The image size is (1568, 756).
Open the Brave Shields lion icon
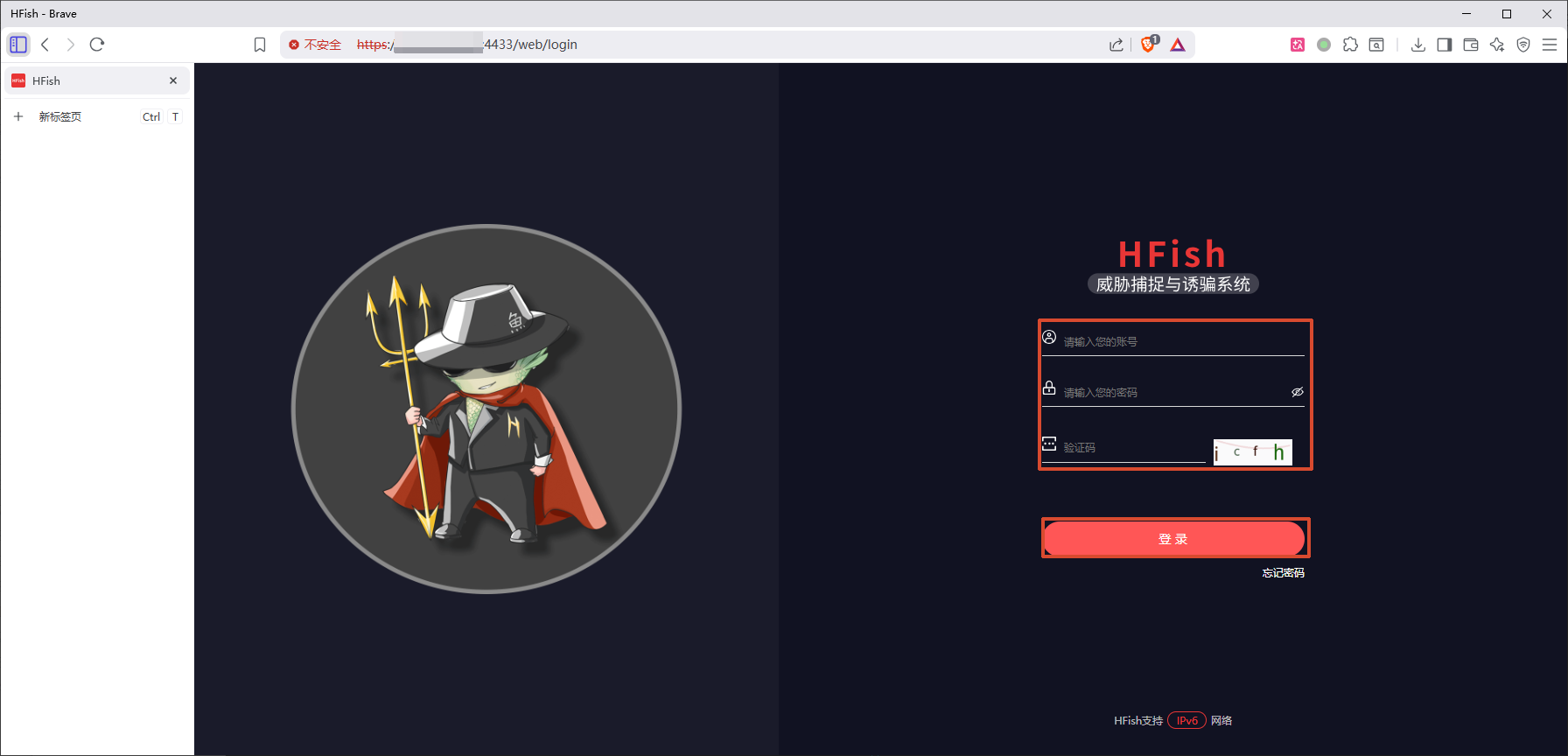(x=1149, y=45)
